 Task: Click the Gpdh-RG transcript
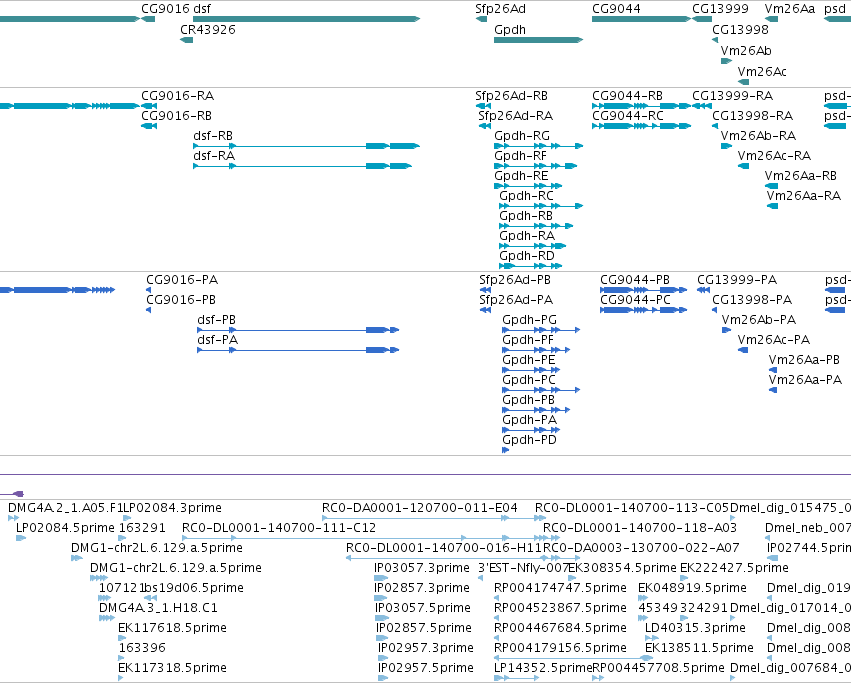click(x=538, y=146)
